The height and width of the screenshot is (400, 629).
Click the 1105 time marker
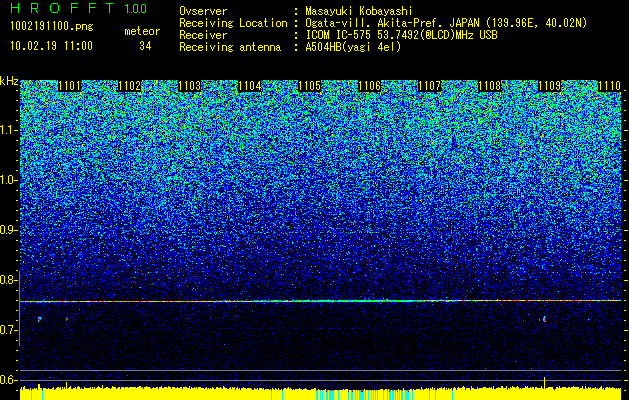(x=309, y=86)
